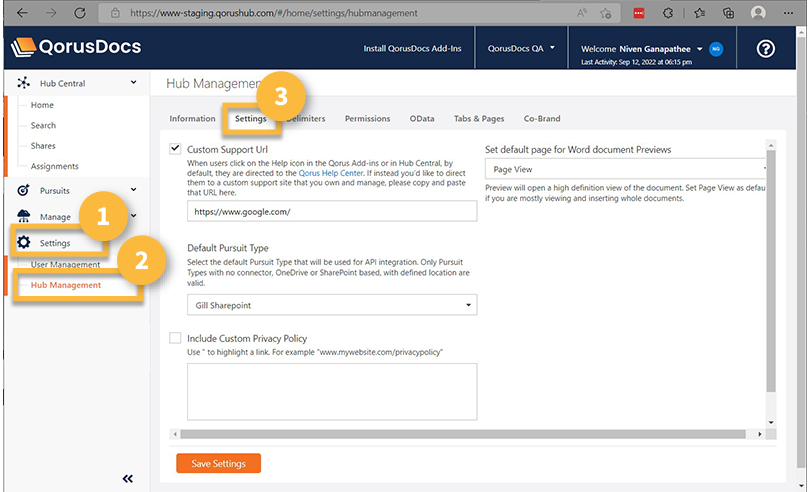Expand the QorusDocs QA hub dropdown

click(x=521, y=48)
